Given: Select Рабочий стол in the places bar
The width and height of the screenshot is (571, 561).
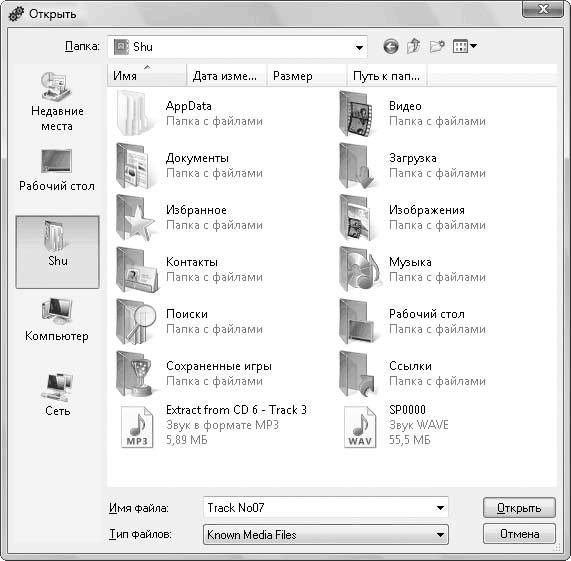Looking at the screenshot, I should pos(57,170).
